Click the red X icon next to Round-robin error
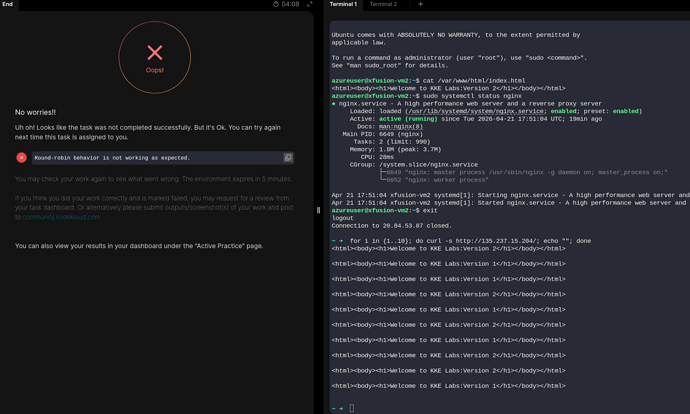Screen dimensions: 690x414 [21, 157]
